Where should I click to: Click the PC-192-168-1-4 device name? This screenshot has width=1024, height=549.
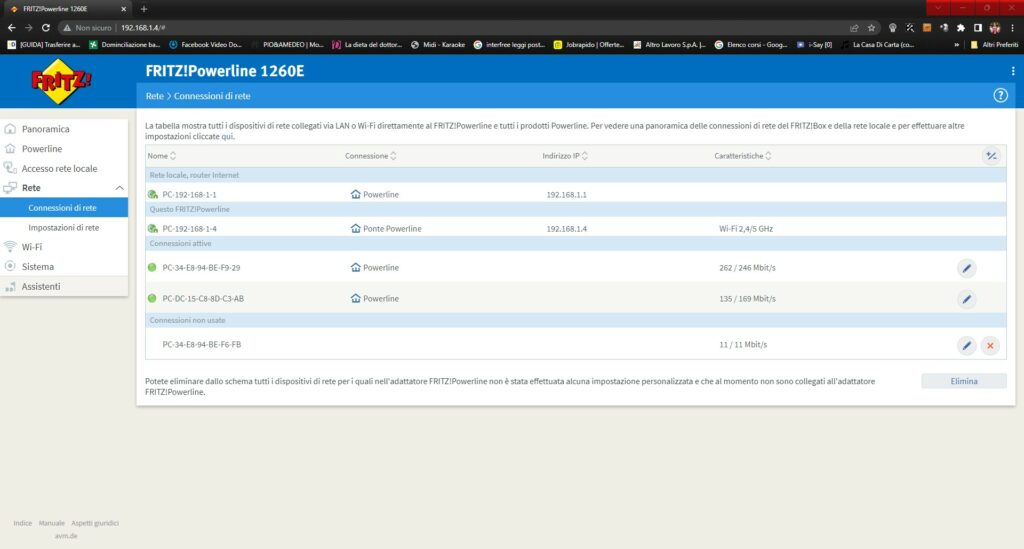point(189,228)
